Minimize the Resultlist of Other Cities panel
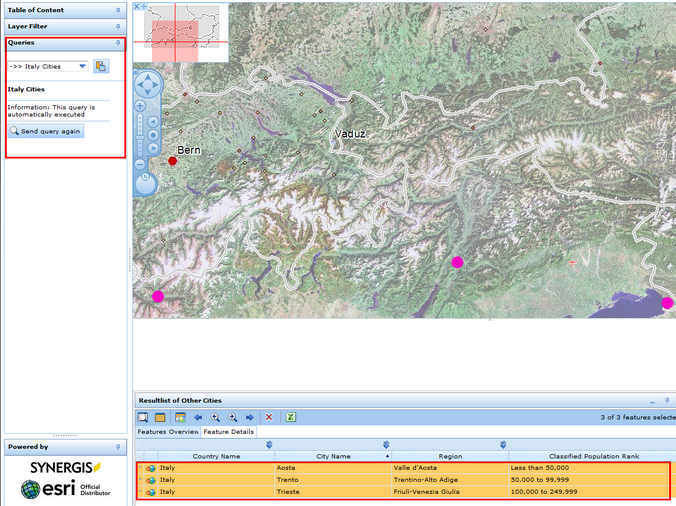The image size is (676, 506). coord(652,401)
